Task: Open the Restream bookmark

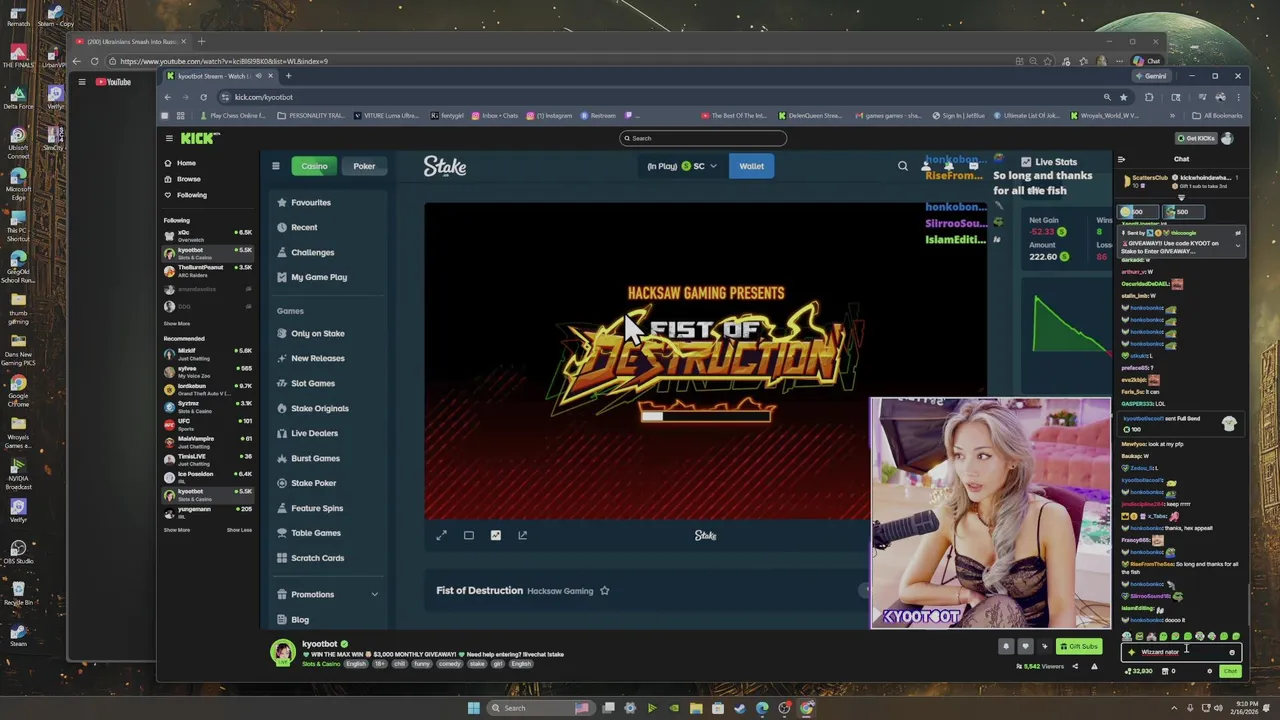Action: [598, 115]
